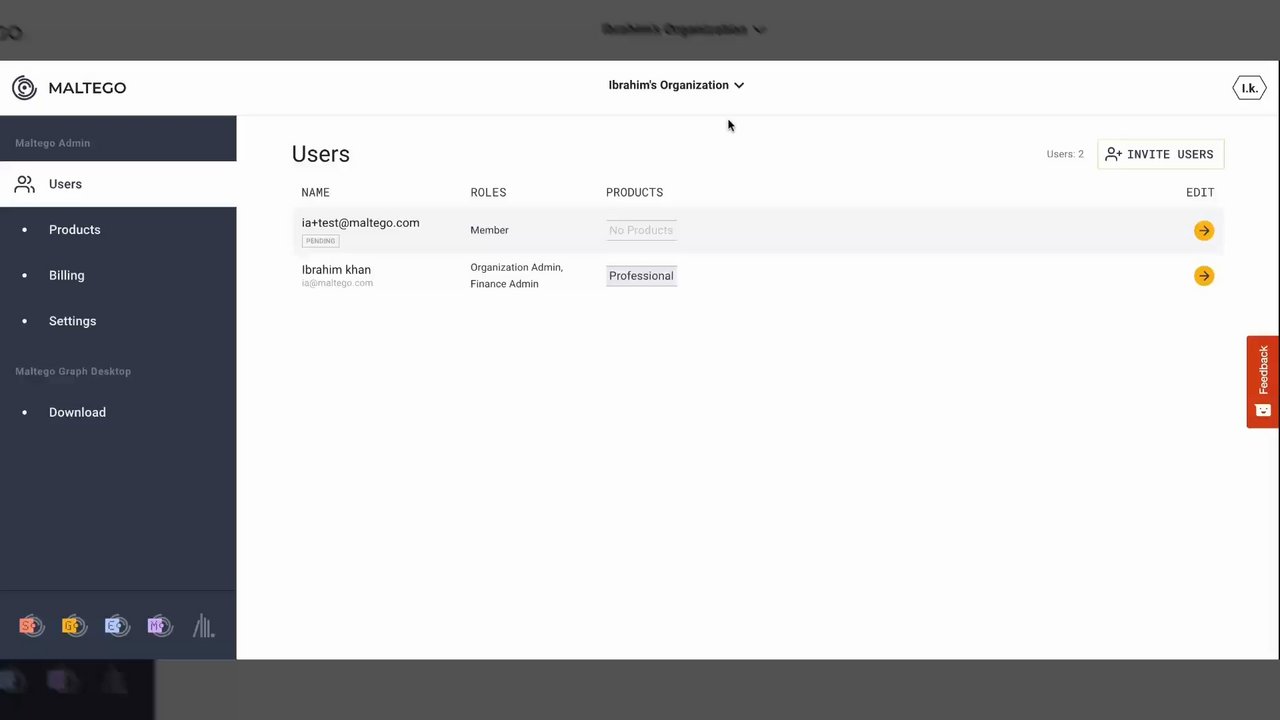
Task: Click the Member role text
Action: pos(490,230)
